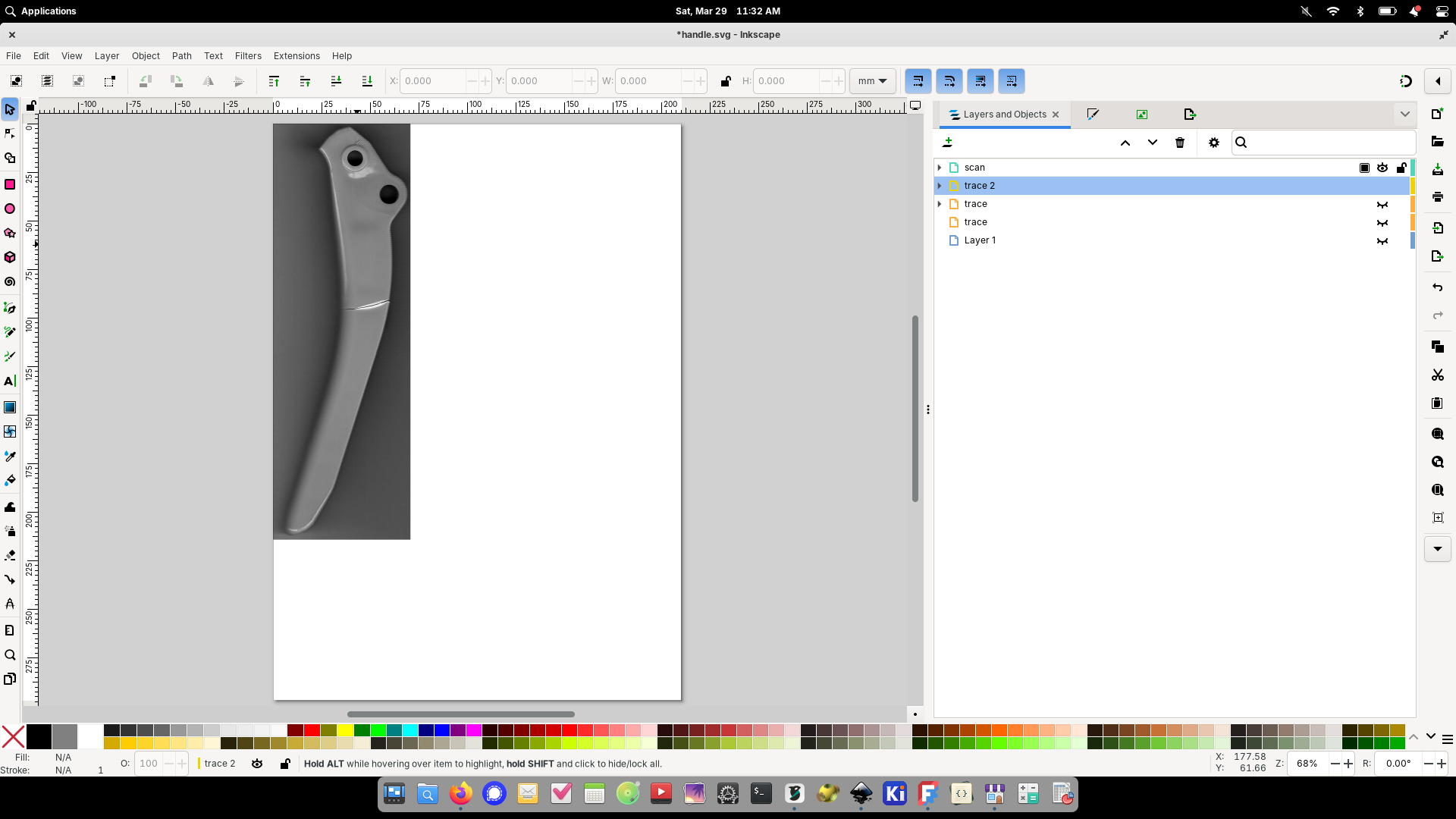Collapse the Layers and Objects panel header
The height and width of the screenshot is (819, 1456).
click(1405, 113)
